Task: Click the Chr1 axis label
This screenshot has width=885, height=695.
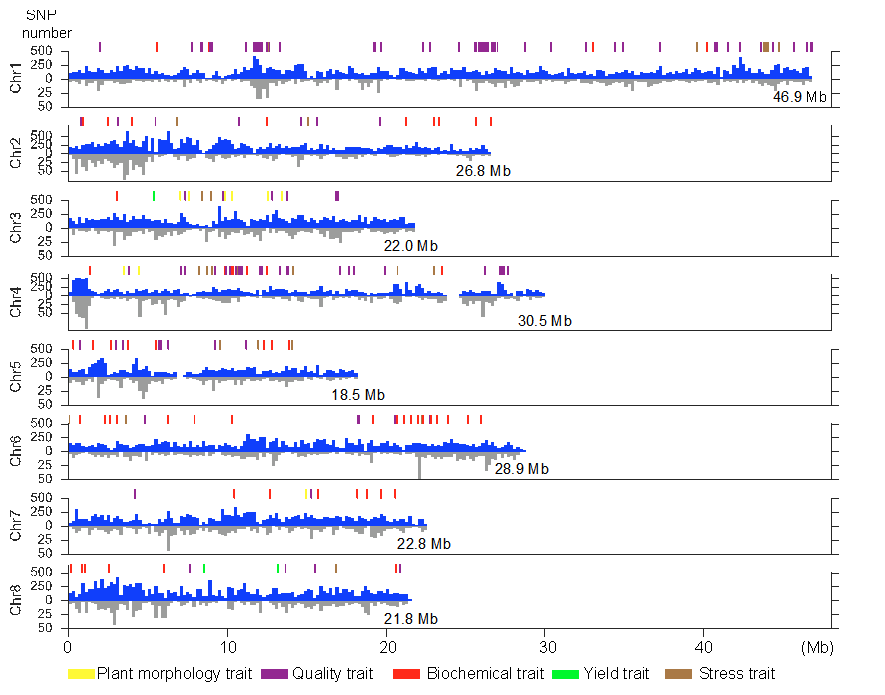Action: tap(16, 77)
